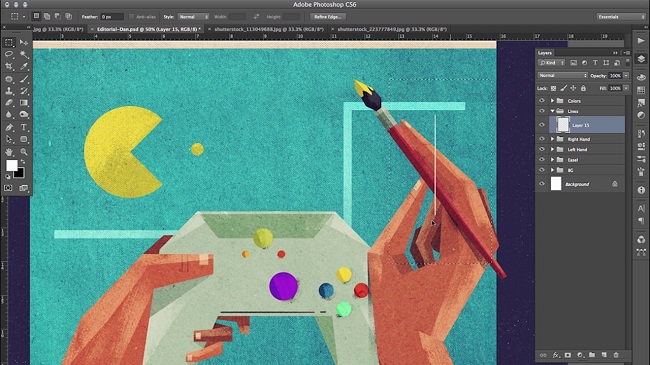
Task: Select the Lasso tool
Action: [x=9, y=54]
